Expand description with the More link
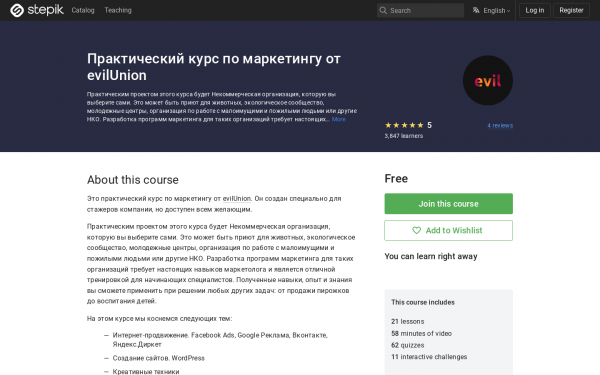Screen dimensions: 600x375 pos(339,119)
